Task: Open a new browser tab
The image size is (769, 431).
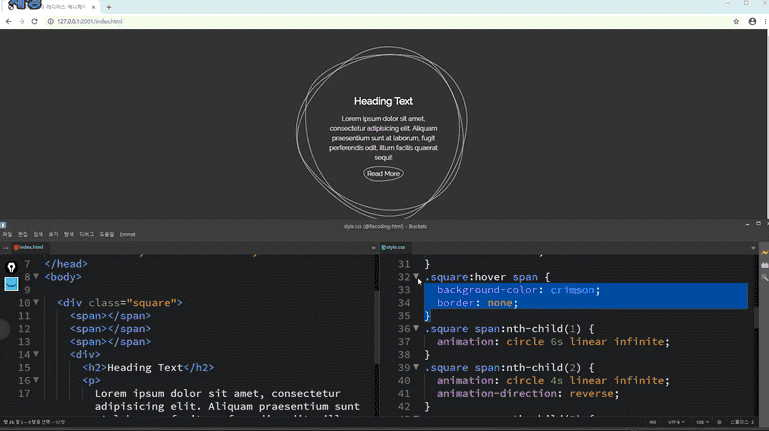Action: pos(109,7)
